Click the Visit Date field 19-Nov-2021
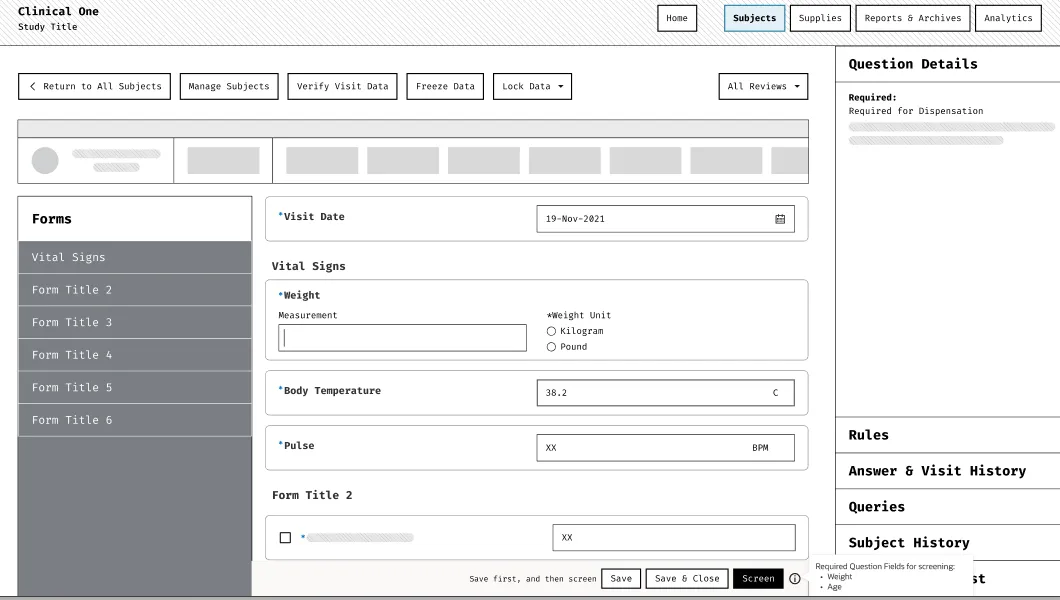 pos(665,219)
